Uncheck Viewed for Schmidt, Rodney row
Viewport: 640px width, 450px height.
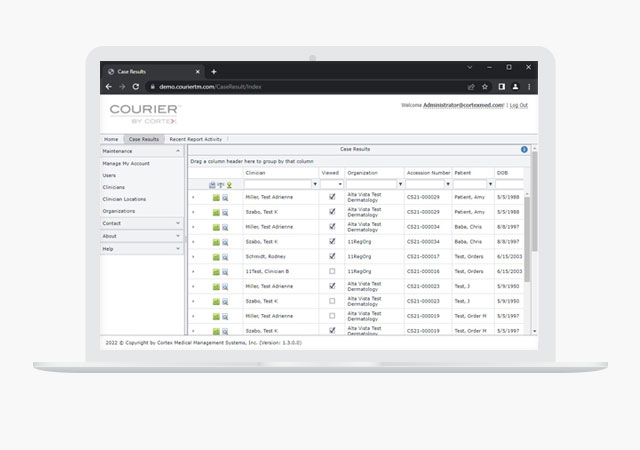coord(332,256)
